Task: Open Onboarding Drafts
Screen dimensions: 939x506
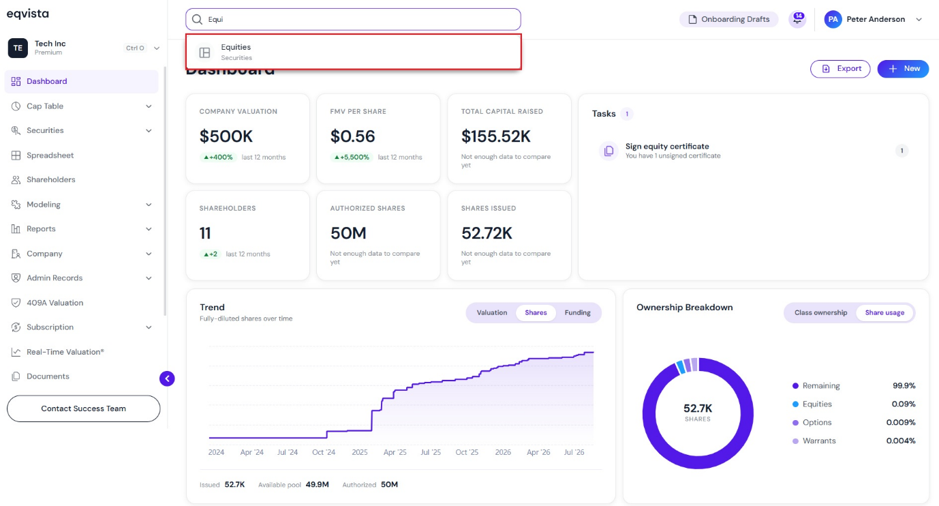Action: (729, 19)
